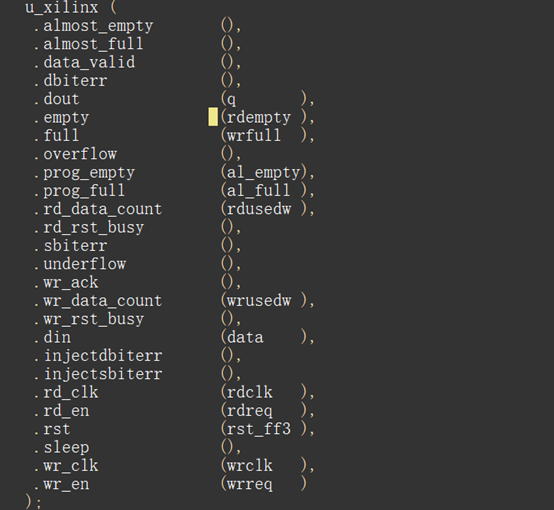Click the overflow port name
554x510 pixels.
pyautogui.click(x=80, y=154)
